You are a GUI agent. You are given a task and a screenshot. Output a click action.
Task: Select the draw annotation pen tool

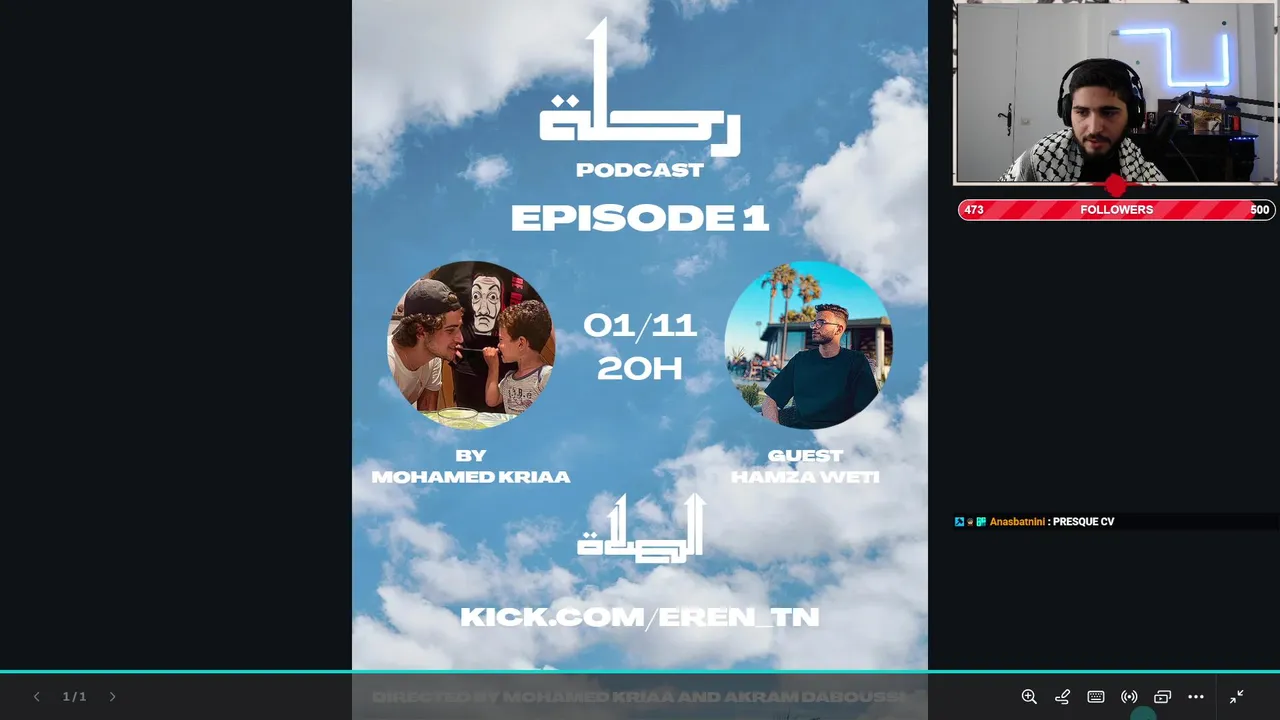(x=1062, y=697)
